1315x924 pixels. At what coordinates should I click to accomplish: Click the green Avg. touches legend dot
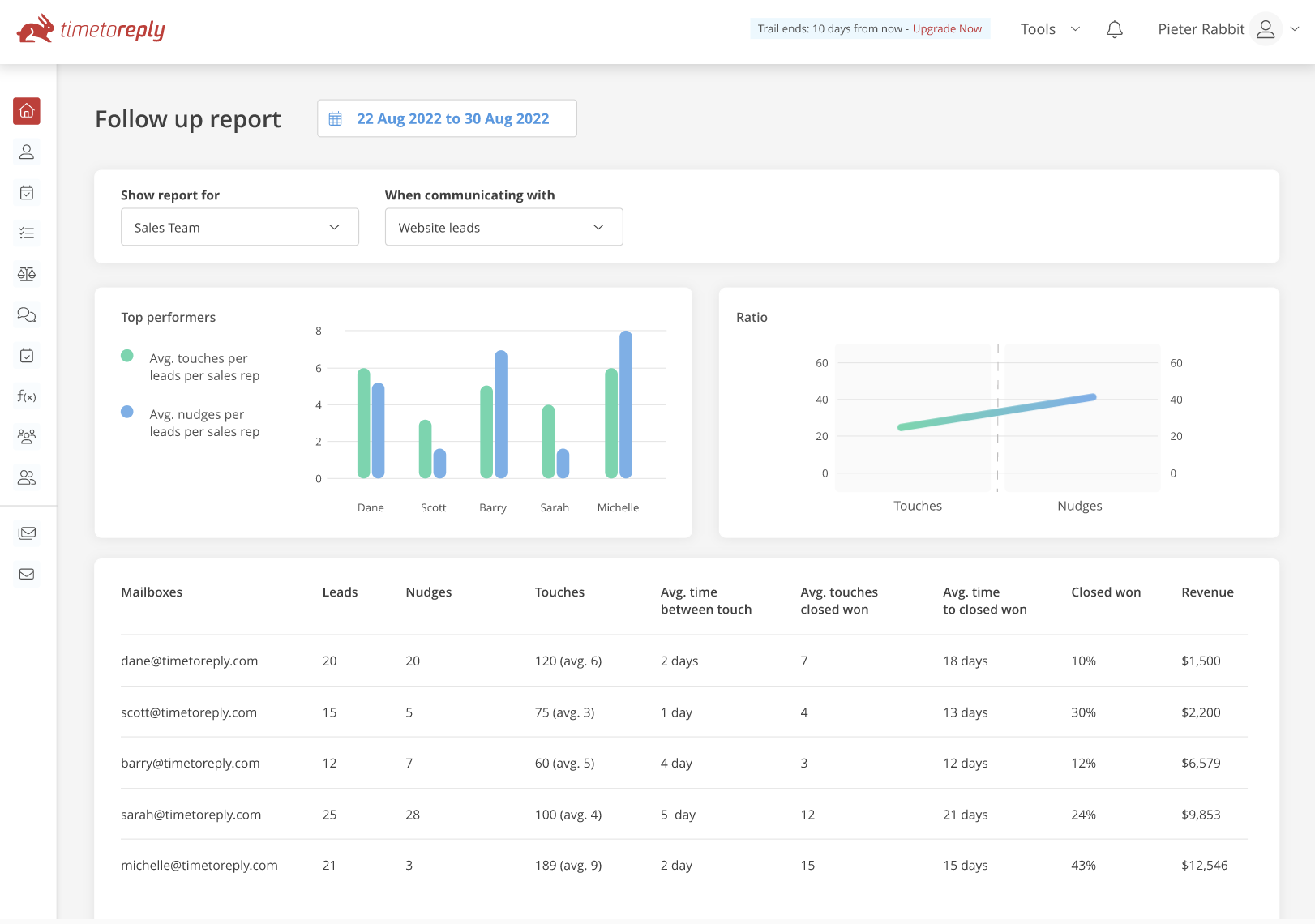click(127, 356)
